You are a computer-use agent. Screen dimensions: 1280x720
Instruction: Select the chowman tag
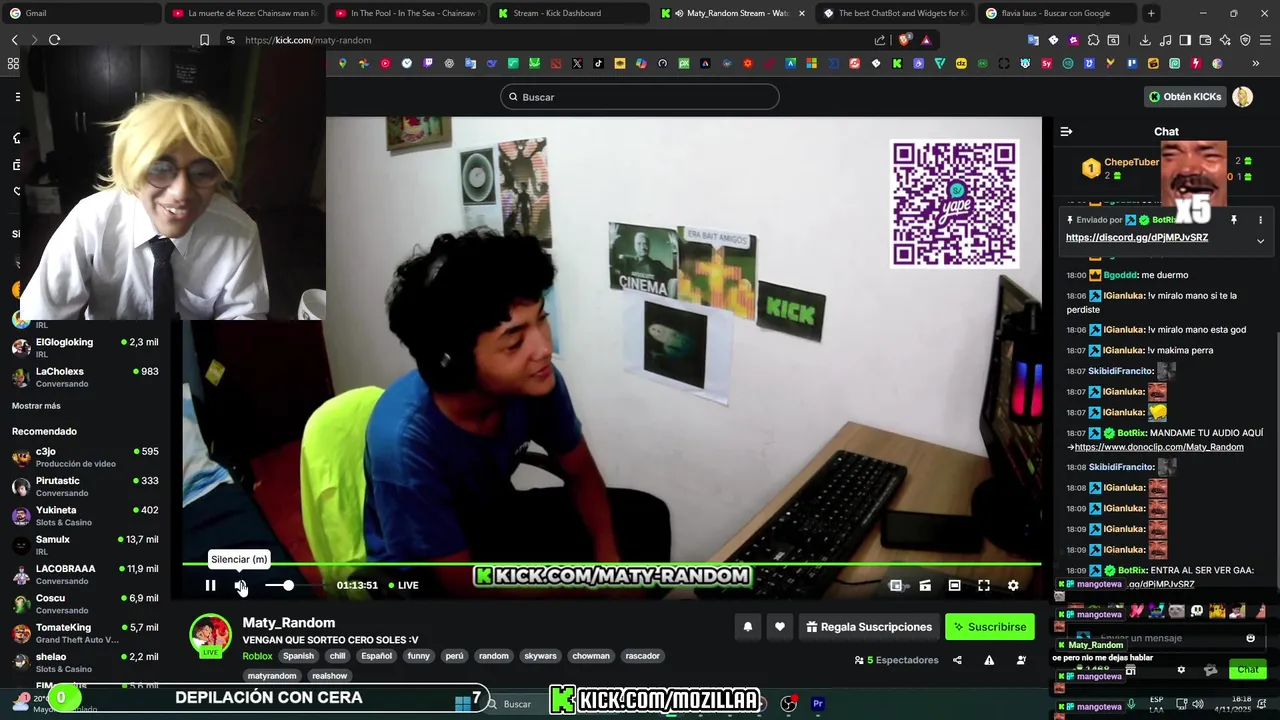[x=590, y=656]
